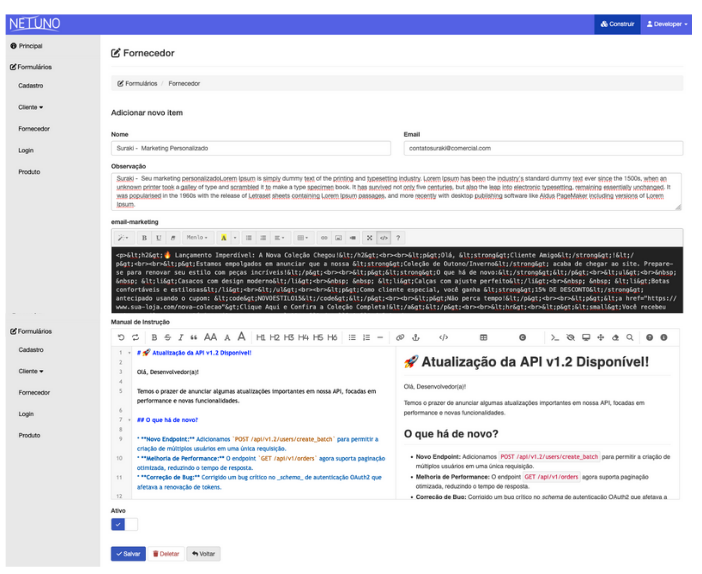Image resolution: width=702 pixels, height=574 pixels.
Task: Click the Deletar button
Action: (x=165, y=553)
